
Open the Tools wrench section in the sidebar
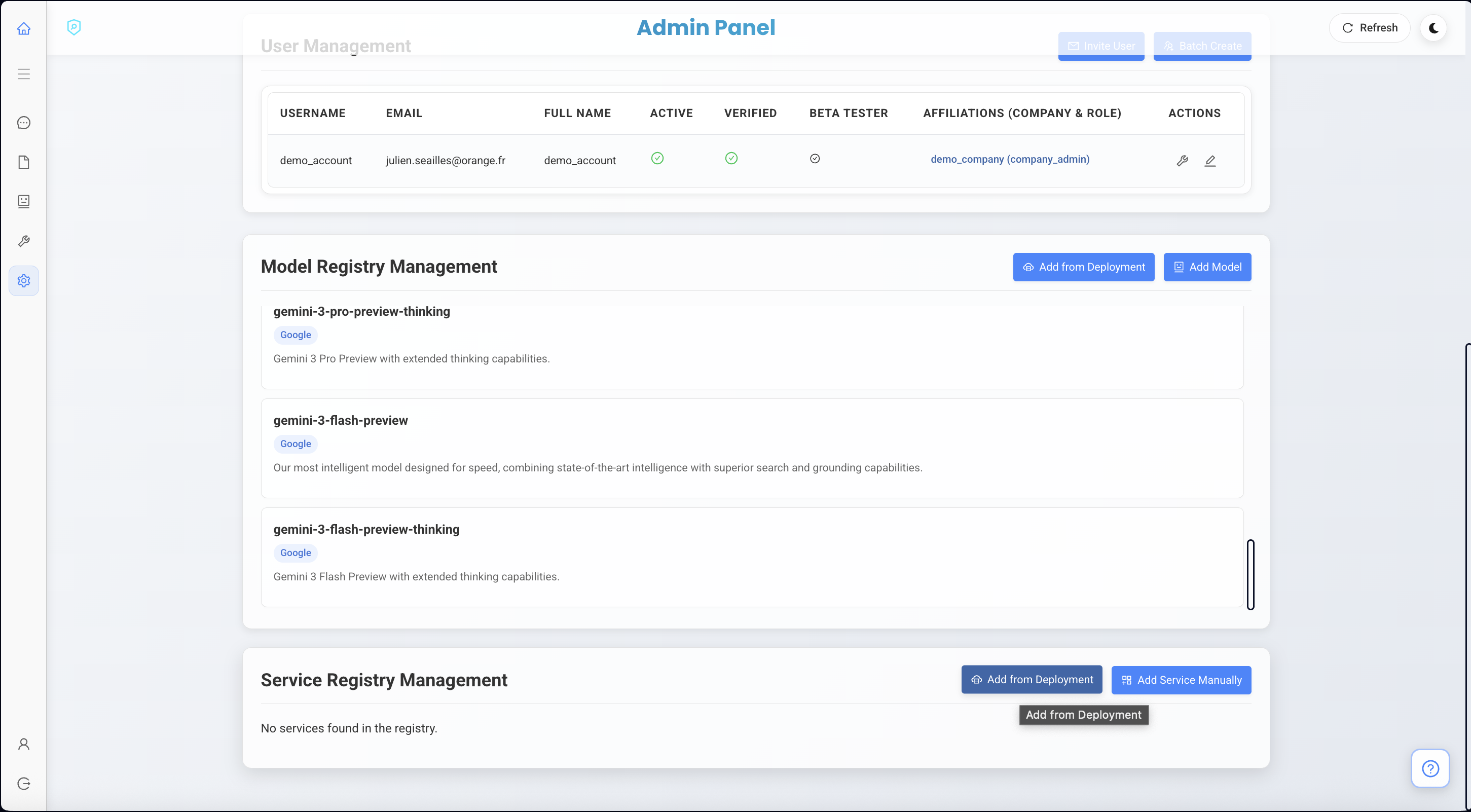23,240
